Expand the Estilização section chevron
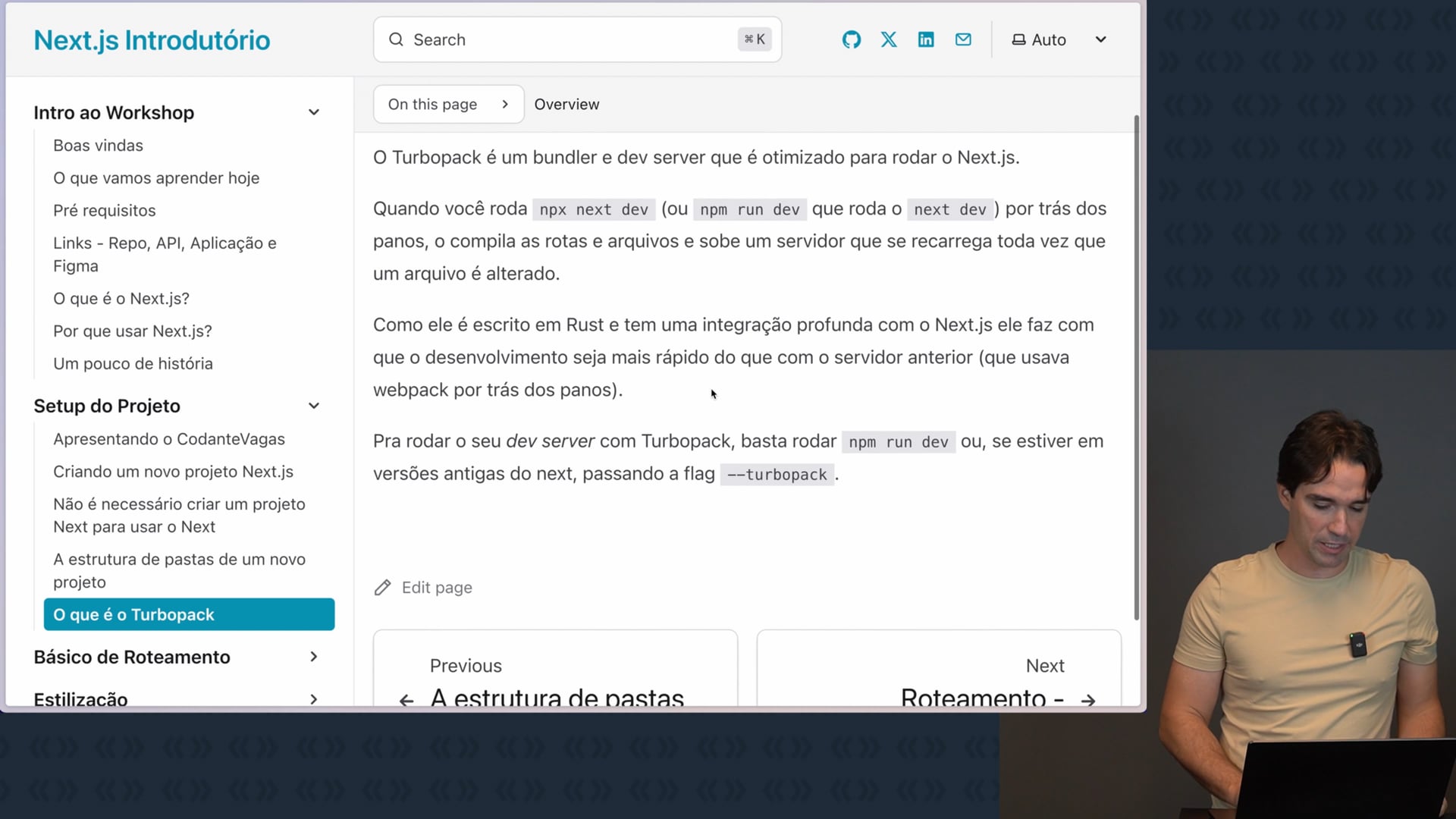The height and width of the screenshot is (819, 1456). pyautogui.click(x=314, y=698)
